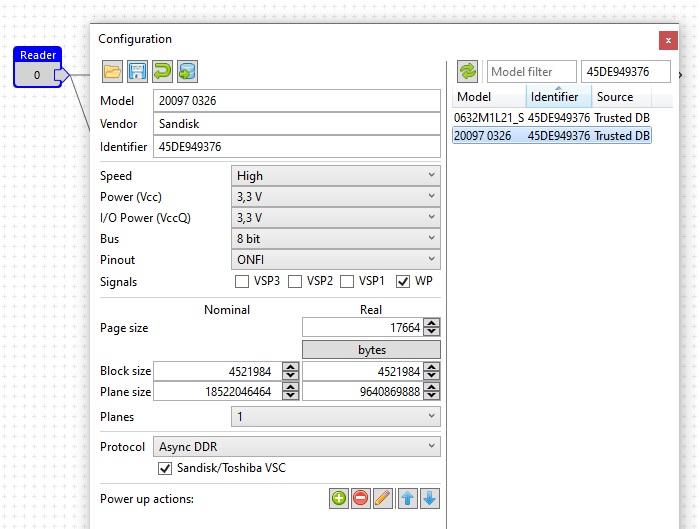Toggle the VSP1 signal checkbox
This screenshot has height=529, width=700.
[x=347, y=282]
